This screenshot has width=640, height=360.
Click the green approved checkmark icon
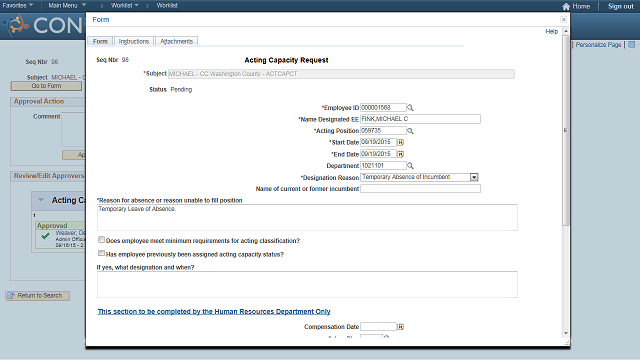click(x=45, y=236)
